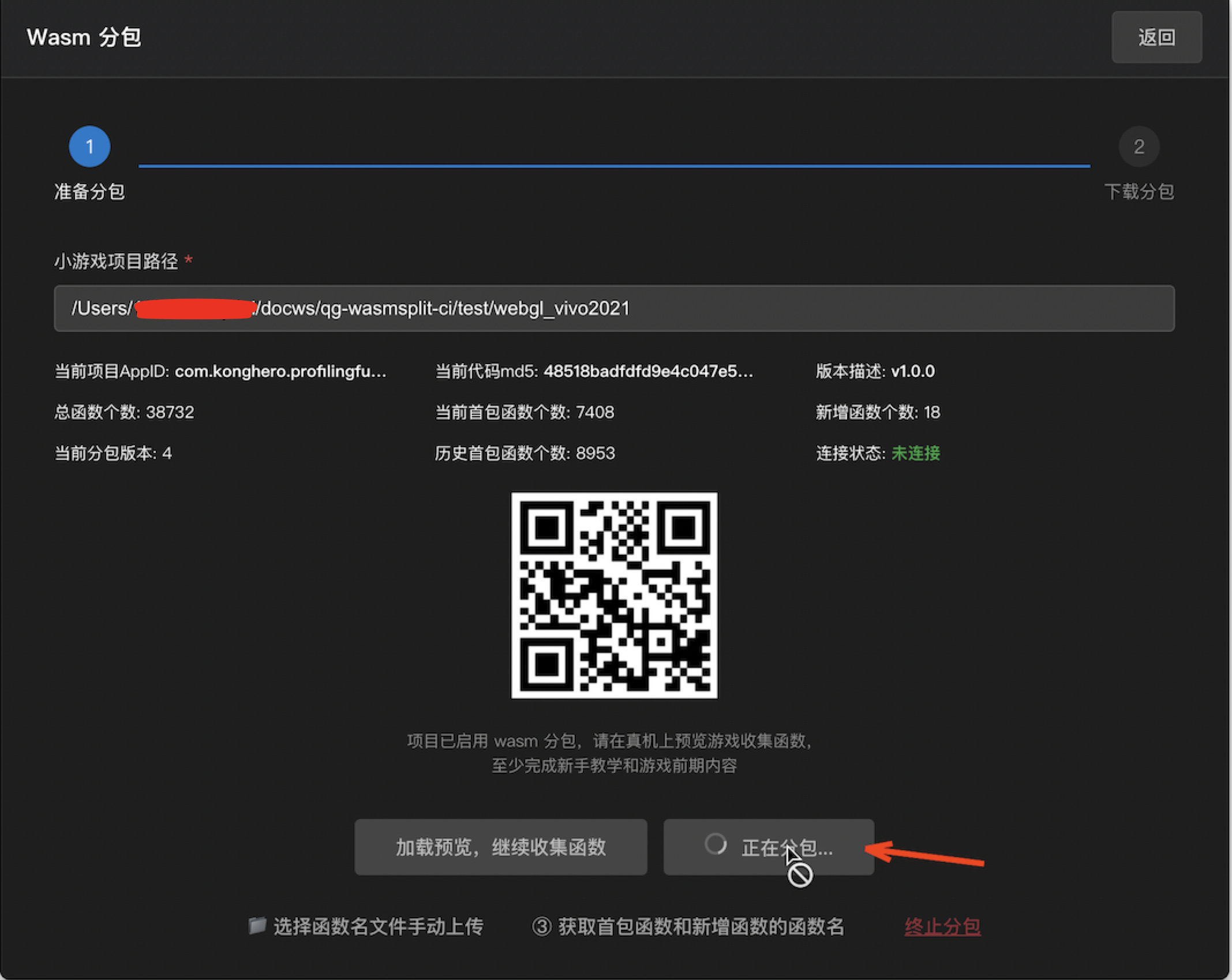Click the loading spinner in 正在分包 button
1232x980 pixels.
[x=716, y=844]
